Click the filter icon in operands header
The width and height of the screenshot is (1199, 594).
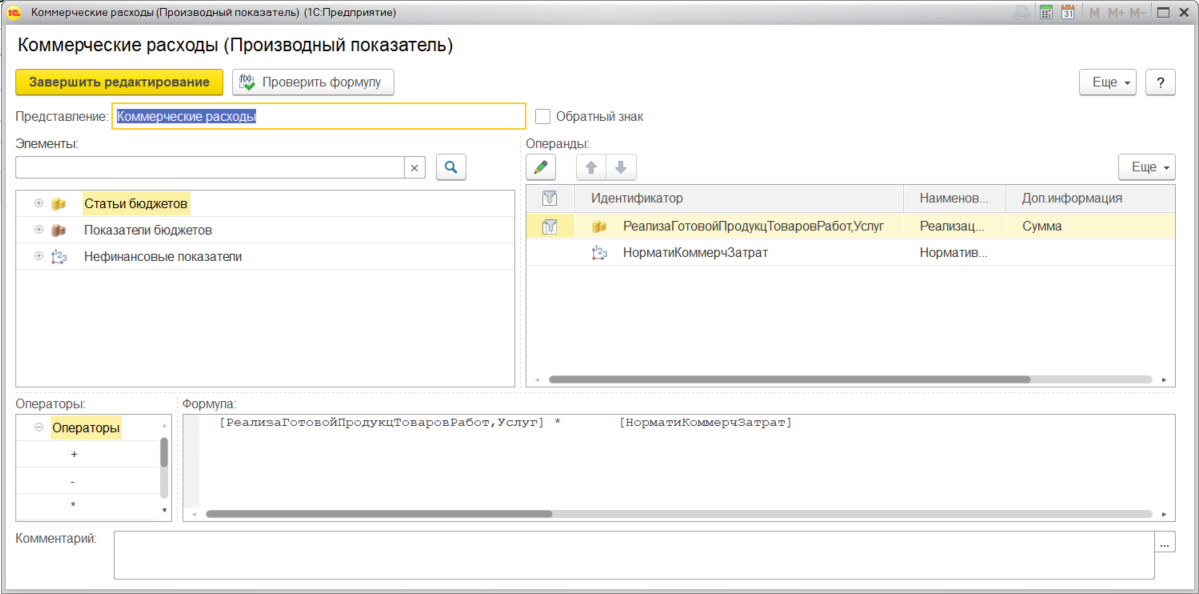click(x=548, y=199)
